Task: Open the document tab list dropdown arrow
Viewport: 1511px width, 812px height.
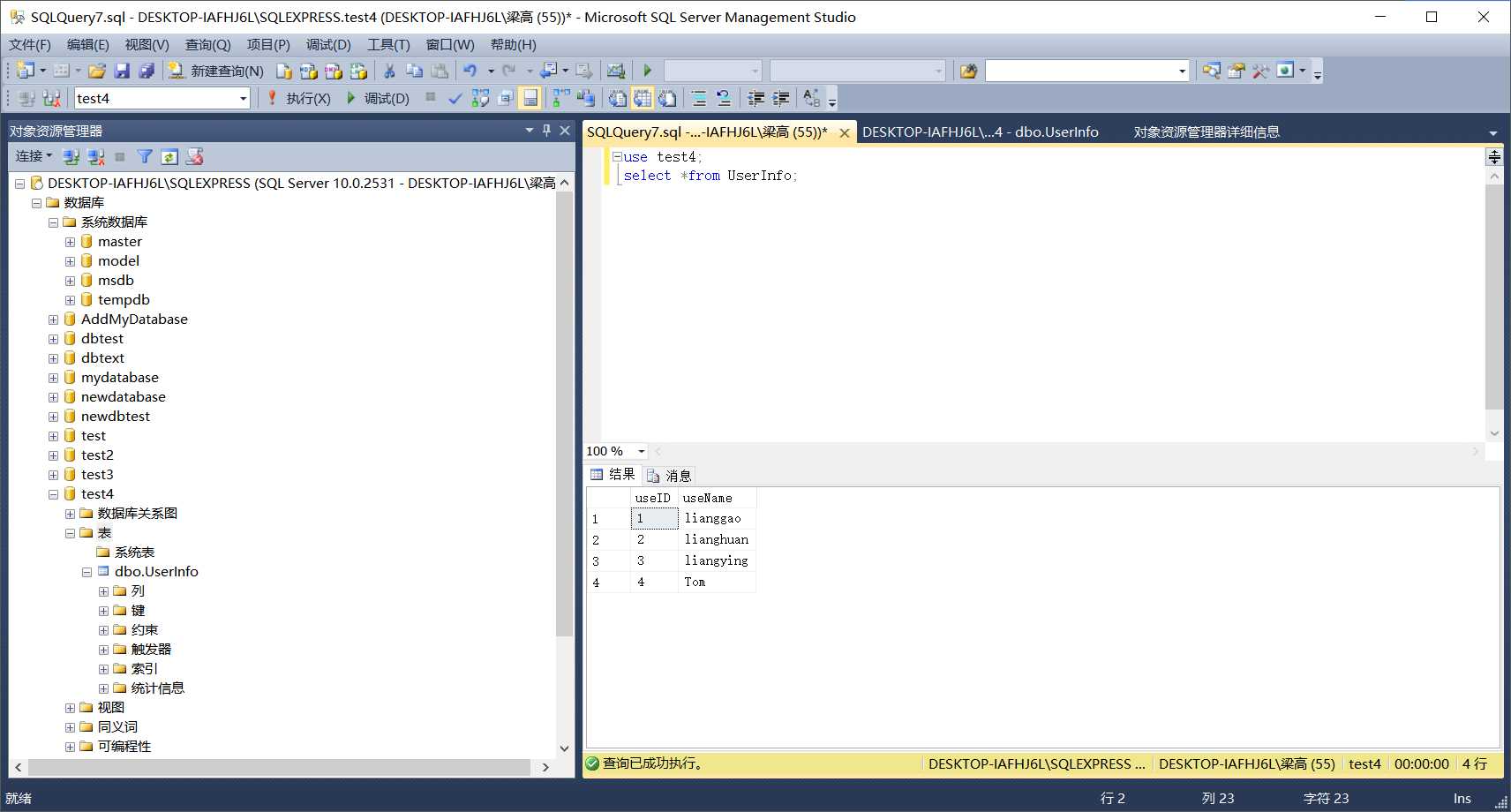Action: [x=1492, y=132]
